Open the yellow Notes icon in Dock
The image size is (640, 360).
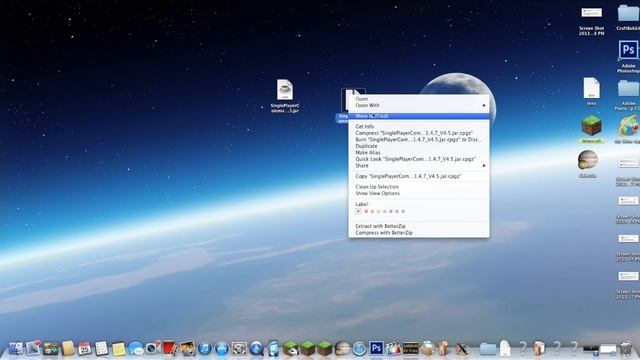point(118,349)
